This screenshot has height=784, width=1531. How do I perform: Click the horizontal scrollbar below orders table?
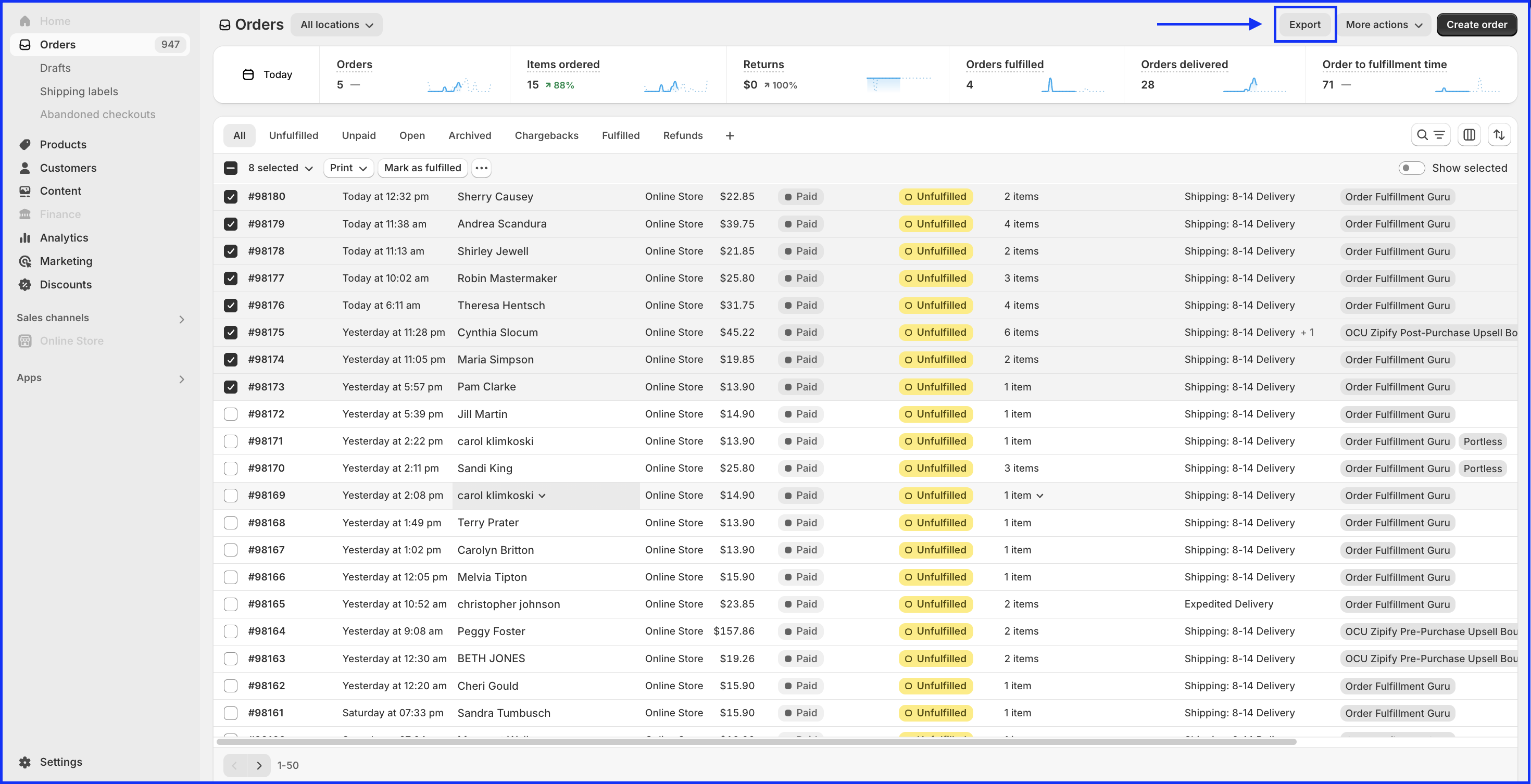756,742
